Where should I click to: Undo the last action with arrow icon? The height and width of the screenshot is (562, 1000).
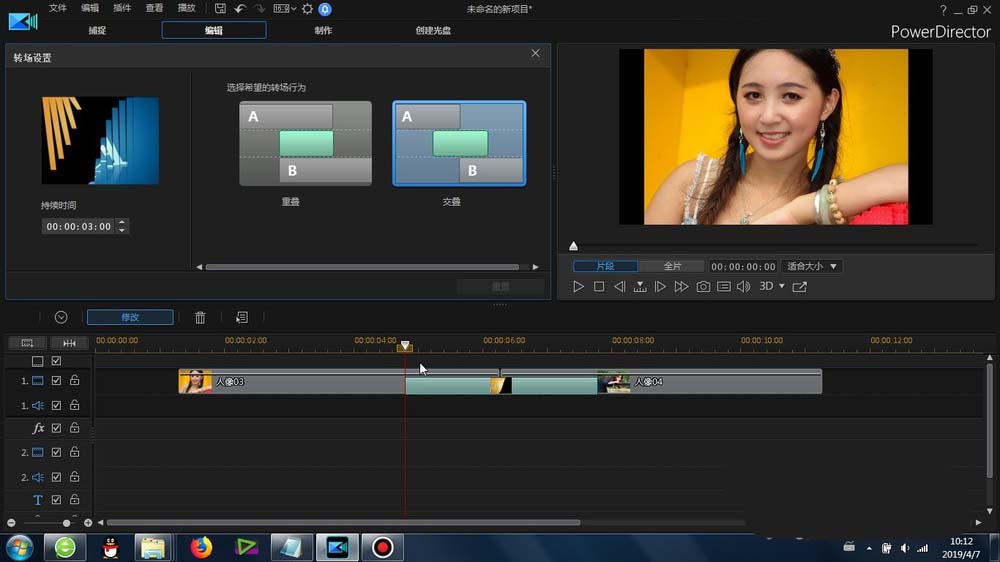[x=240, y=9]
